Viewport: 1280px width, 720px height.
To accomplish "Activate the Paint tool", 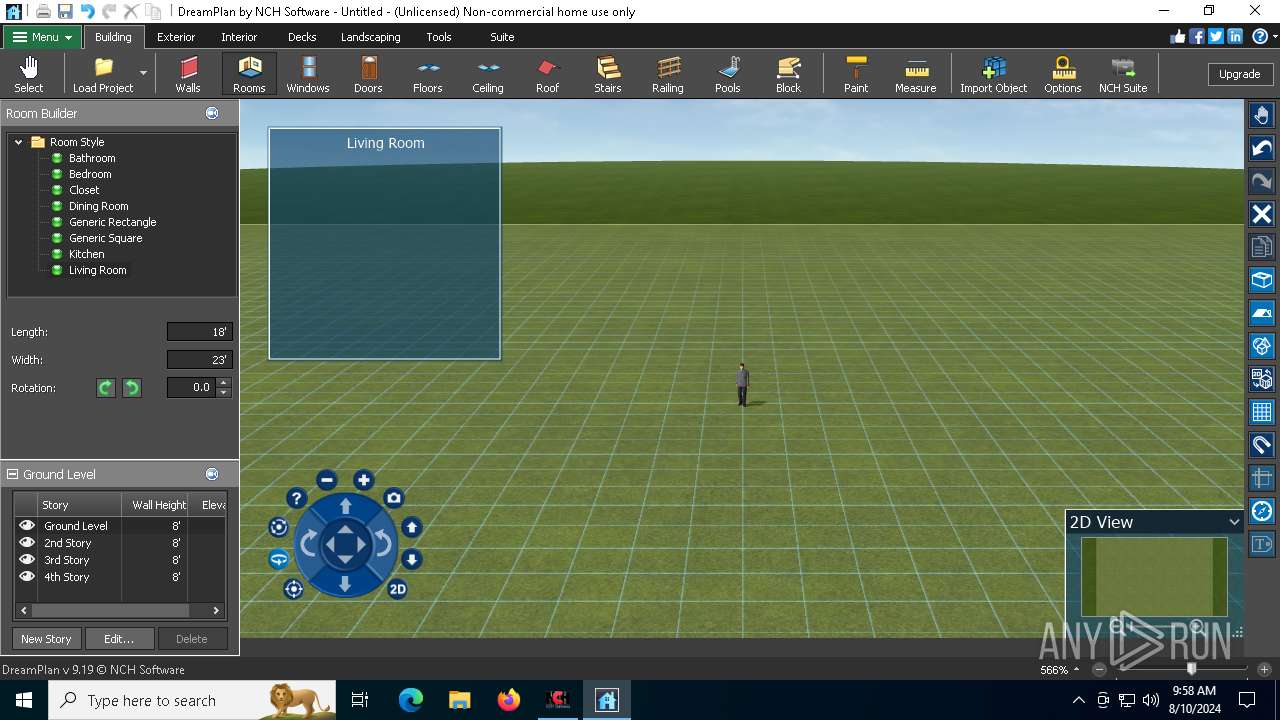I will [x=856, y=74].
